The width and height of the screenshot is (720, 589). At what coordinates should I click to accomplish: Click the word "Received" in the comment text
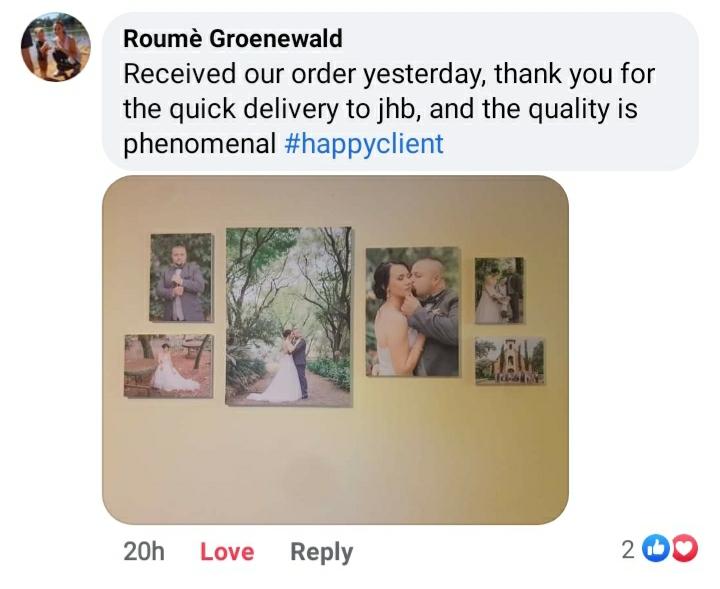click(180, 73)
